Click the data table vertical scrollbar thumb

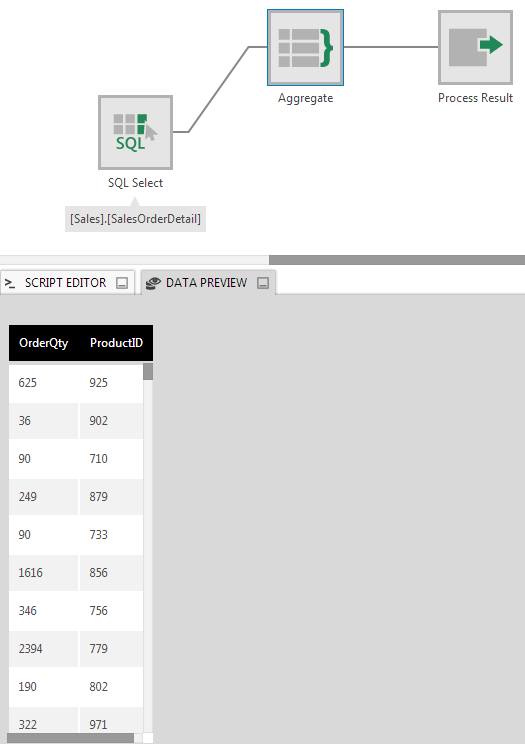click(148, 372)
